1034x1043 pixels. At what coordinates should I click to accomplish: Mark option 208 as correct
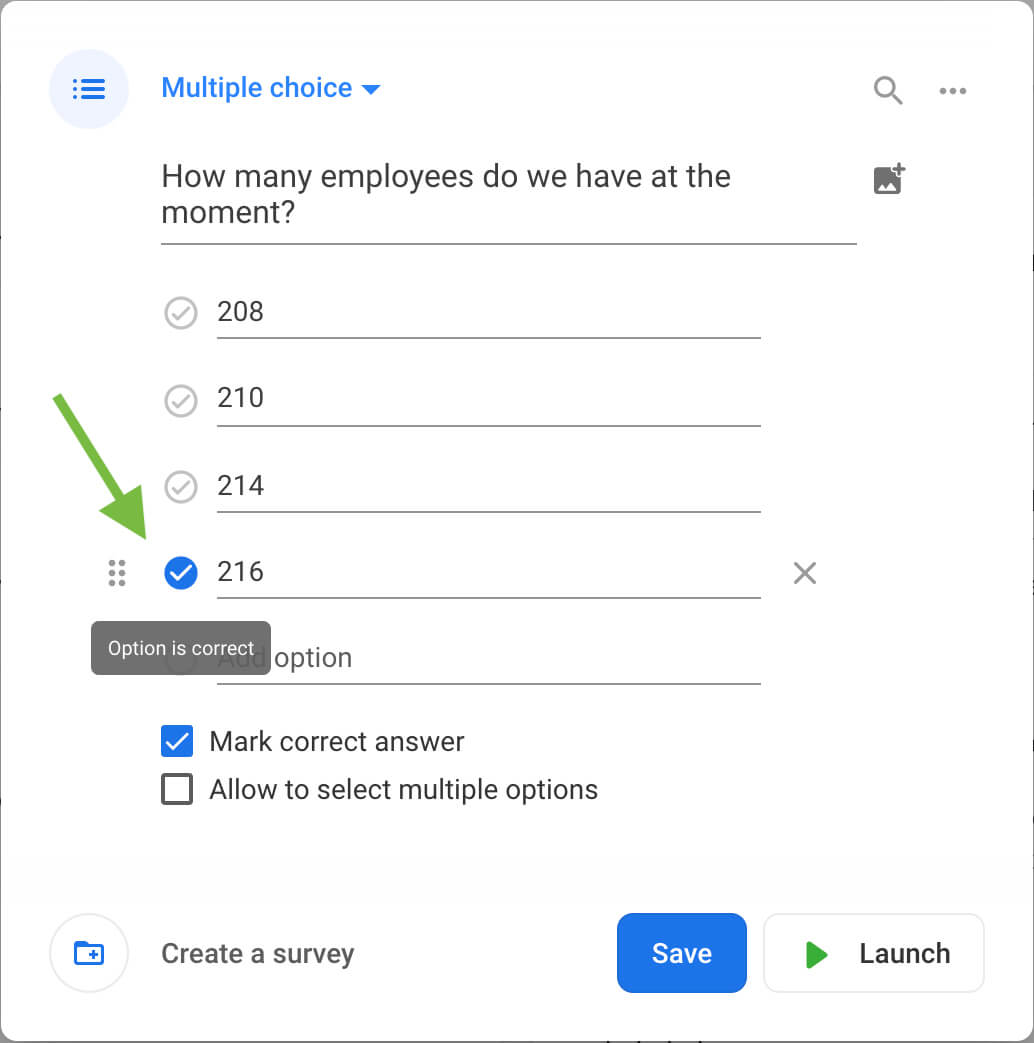coord(180,313)
